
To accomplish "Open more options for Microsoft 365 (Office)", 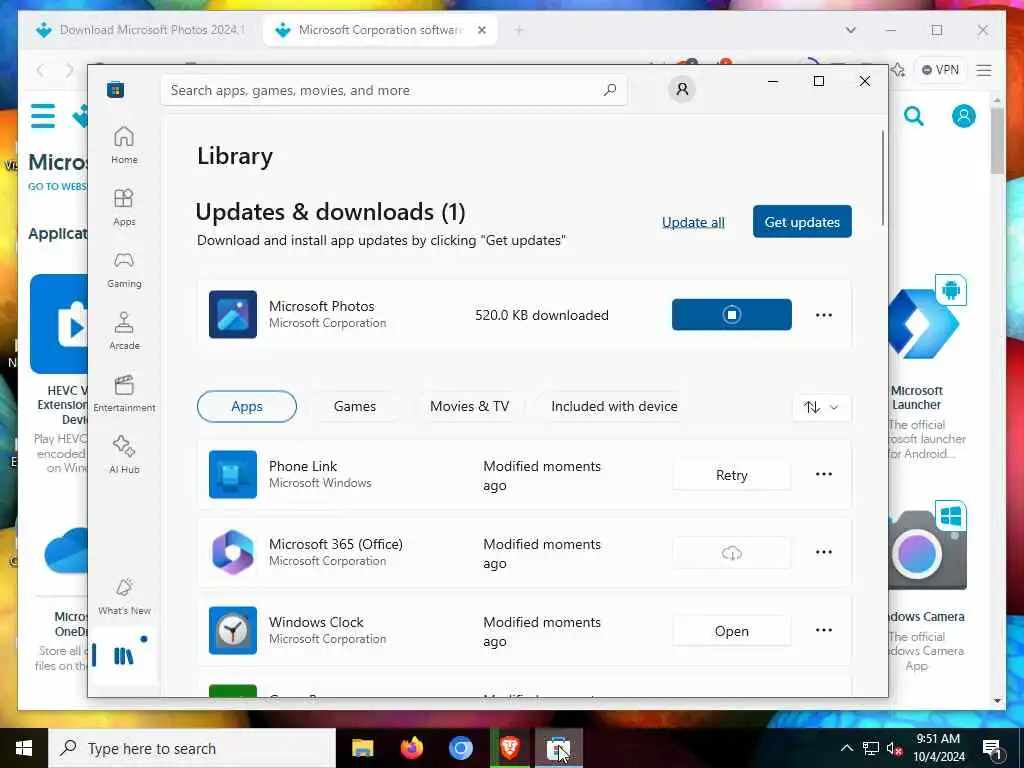I will [x=824, y=552].
